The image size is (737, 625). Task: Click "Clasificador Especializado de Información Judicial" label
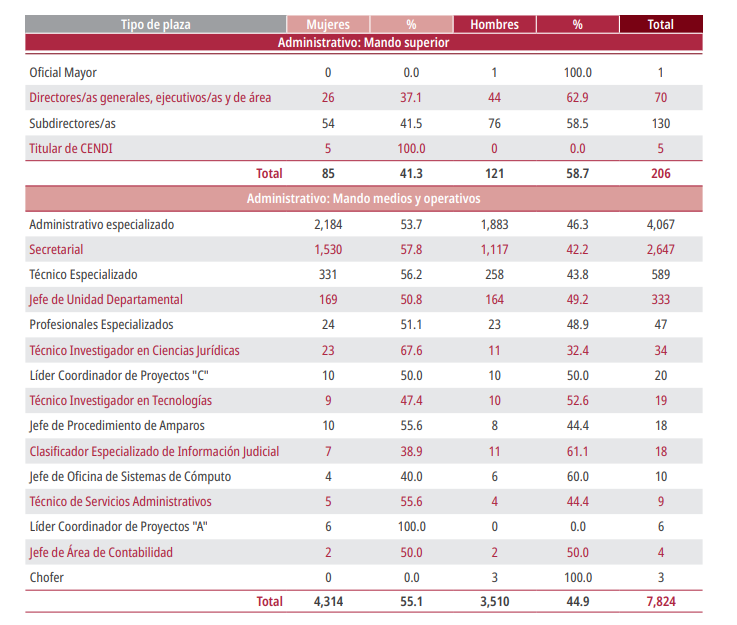click(x=154, y=451)
